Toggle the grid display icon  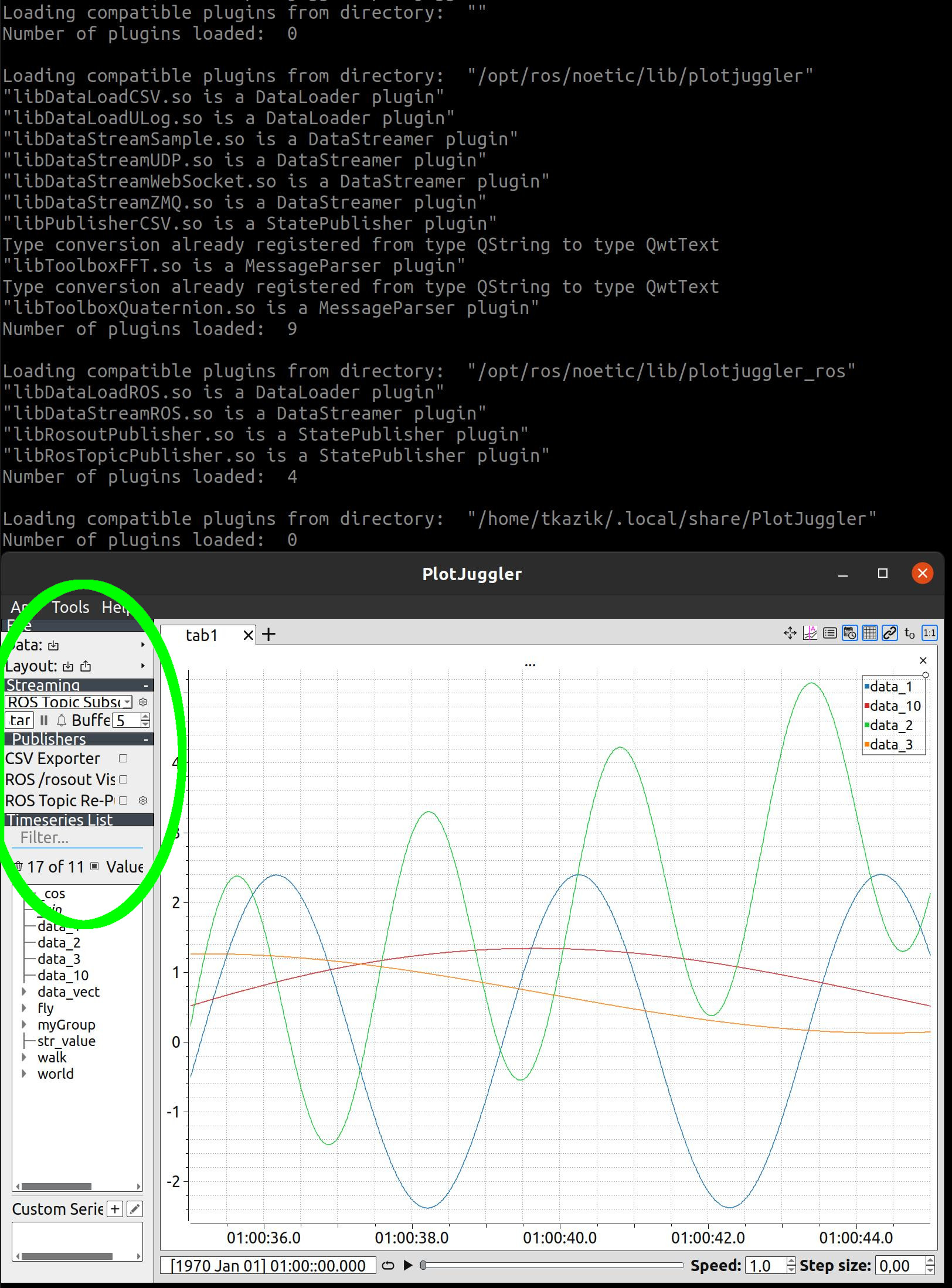click(871, 633)
